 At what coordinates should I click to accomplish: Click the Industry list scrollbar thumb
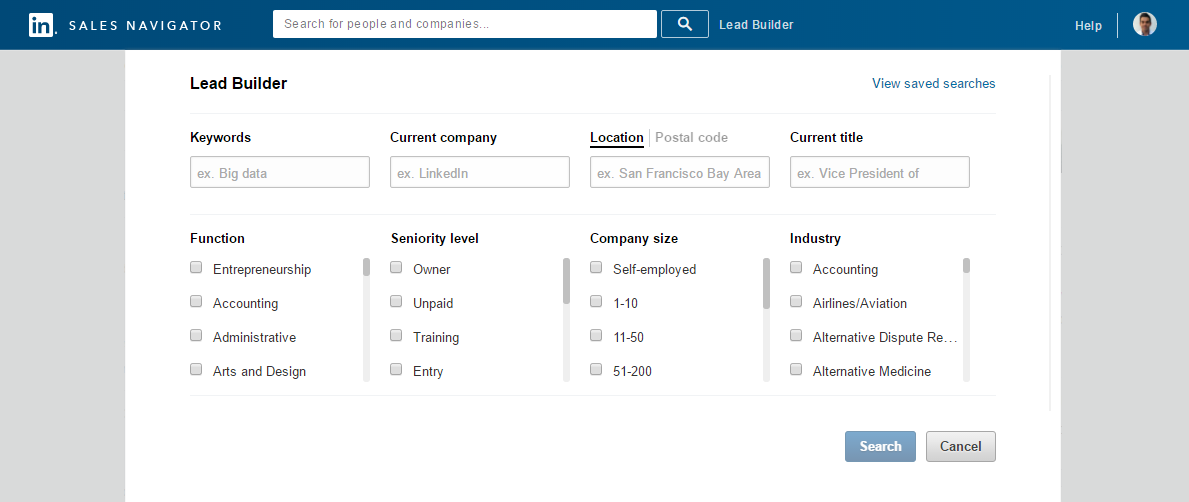(x=967, y=265)
